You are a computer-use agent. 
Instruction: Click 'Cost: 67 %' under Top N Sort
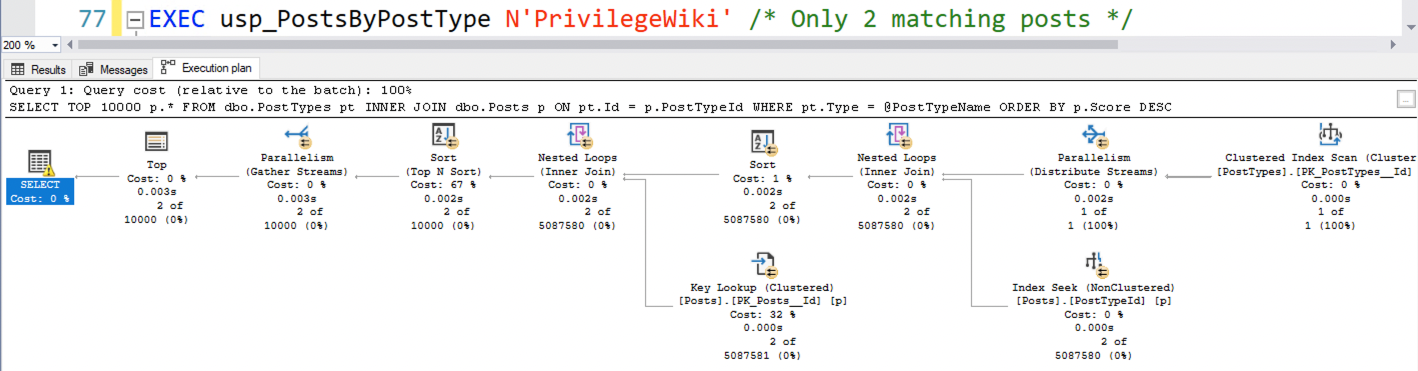(x=443, y=185)
